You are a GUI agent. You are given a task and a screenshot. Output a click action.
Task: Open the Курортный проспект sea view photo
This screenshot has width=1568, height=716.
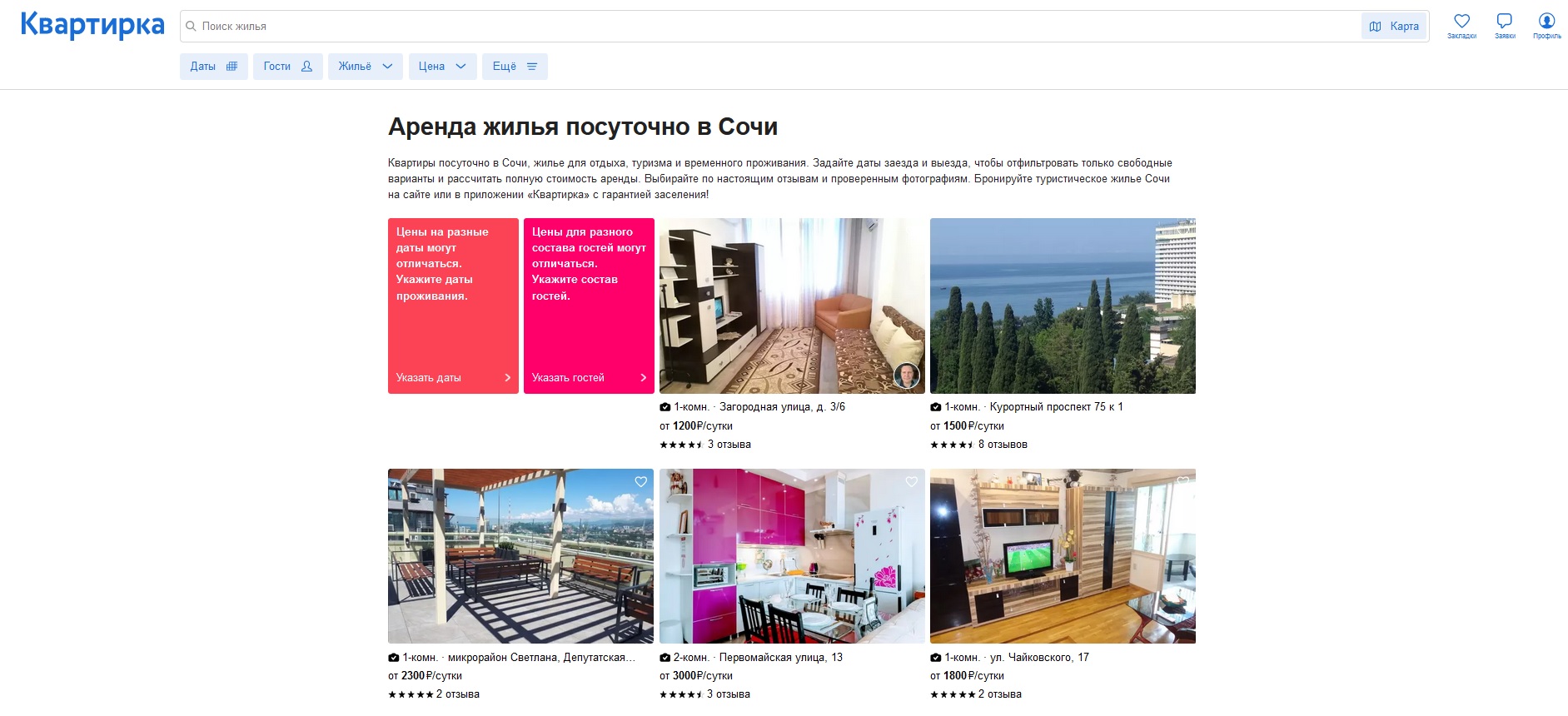(x=1063, y=306)
